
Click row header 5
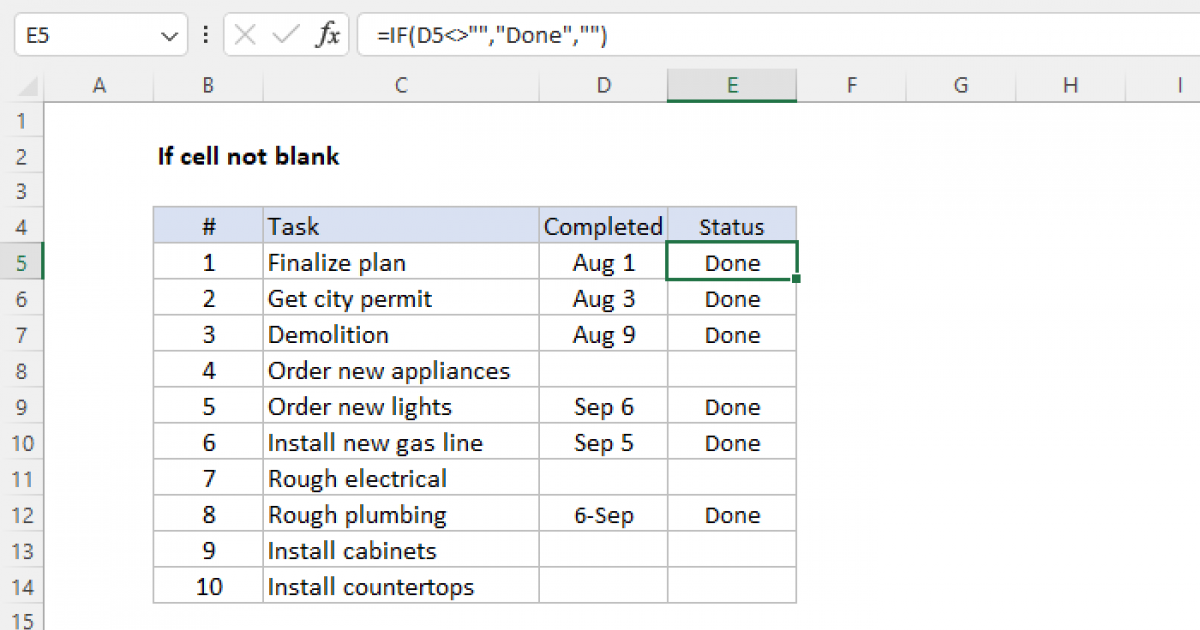pyautogui.click(x=22, y=262)
